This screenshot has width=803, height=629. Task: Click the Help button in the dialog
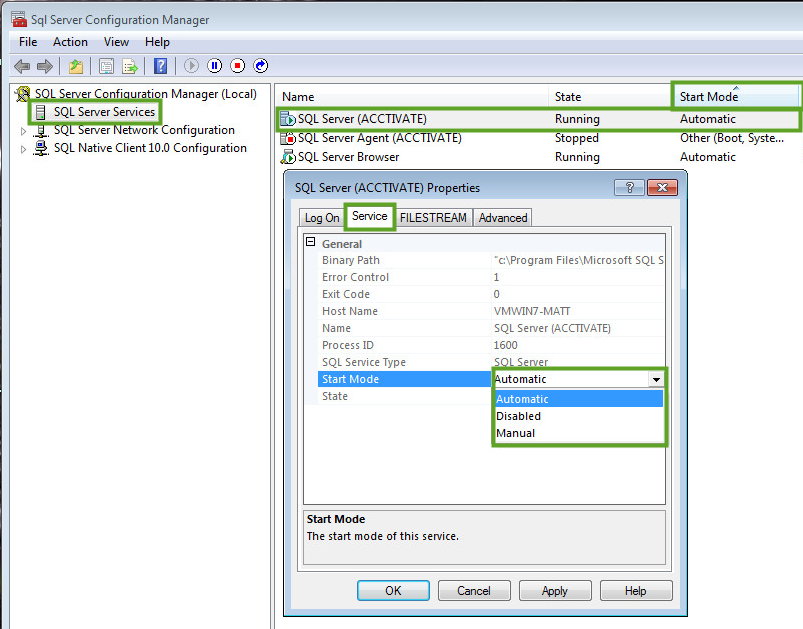pyautogui.click(x=636, y=591)
